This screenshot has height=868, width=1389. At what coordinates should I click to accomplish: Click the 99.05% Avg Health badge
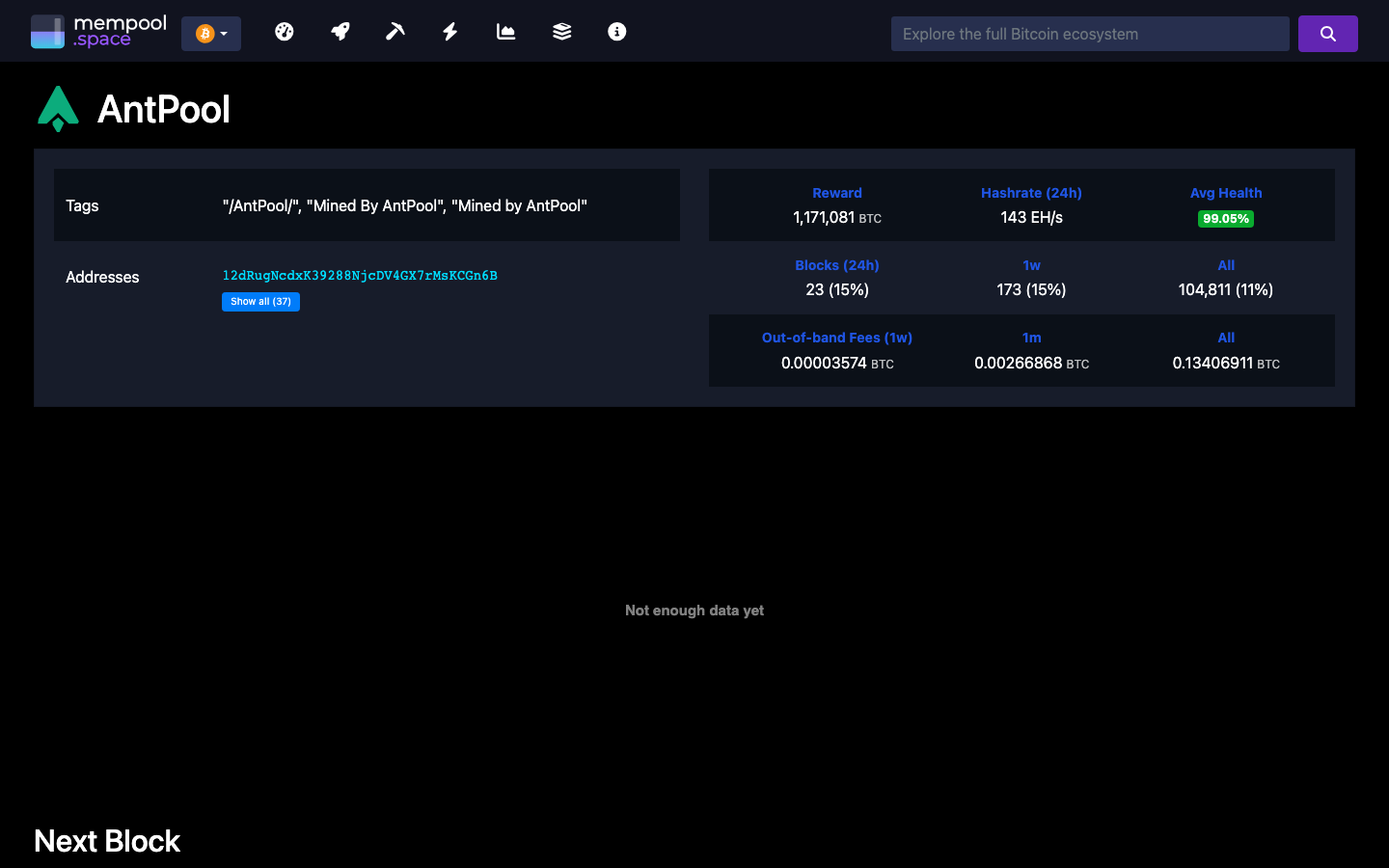1225,219
